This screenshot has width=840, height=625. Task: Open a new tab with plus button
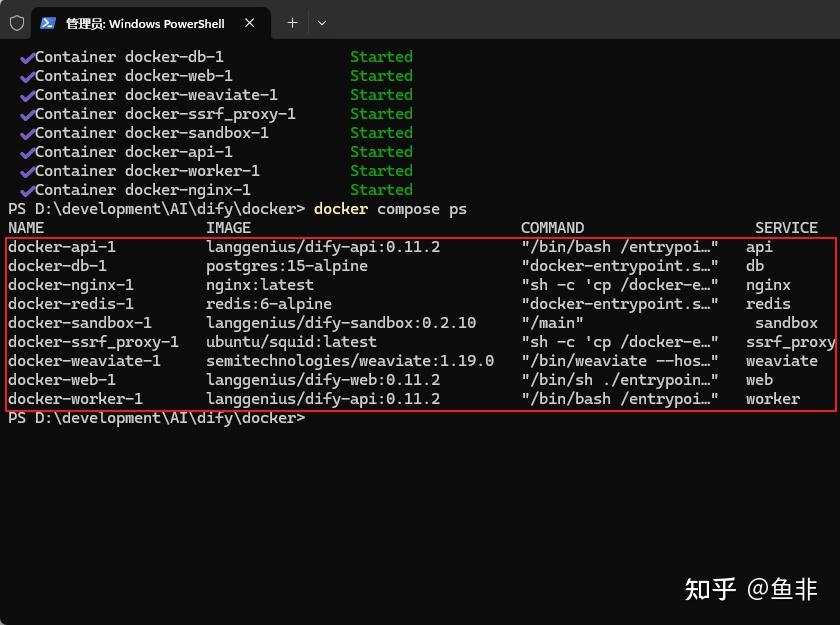pos(292,23)
